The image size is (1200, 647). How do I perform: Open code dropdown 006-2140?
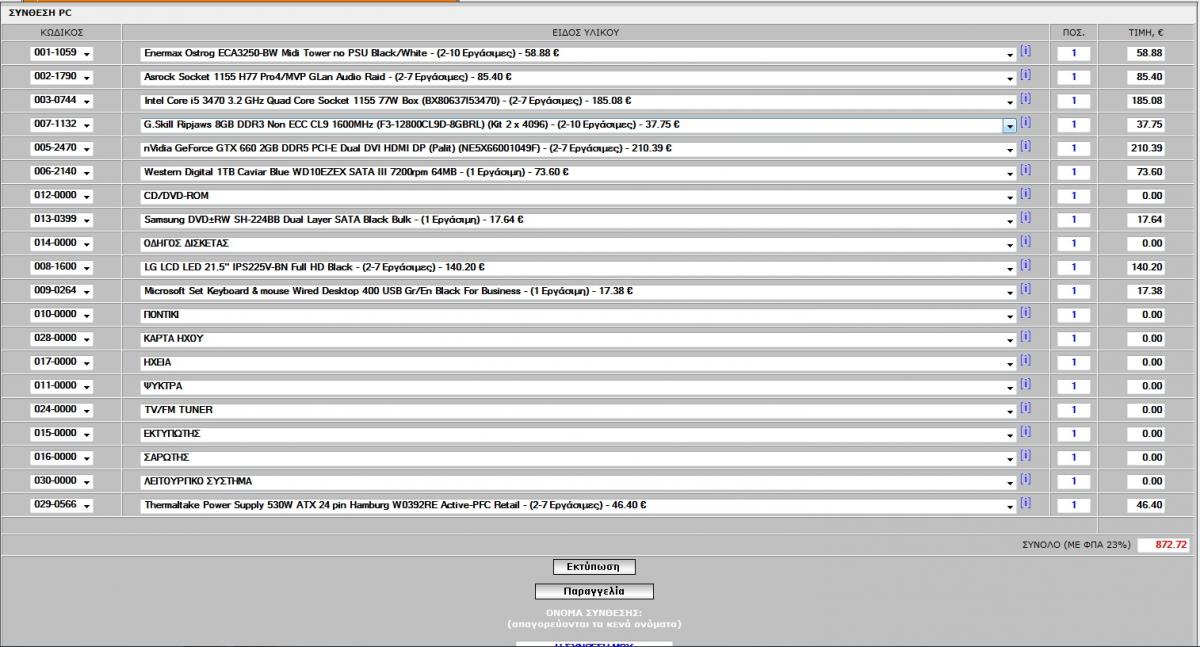[x=61, y=172]
